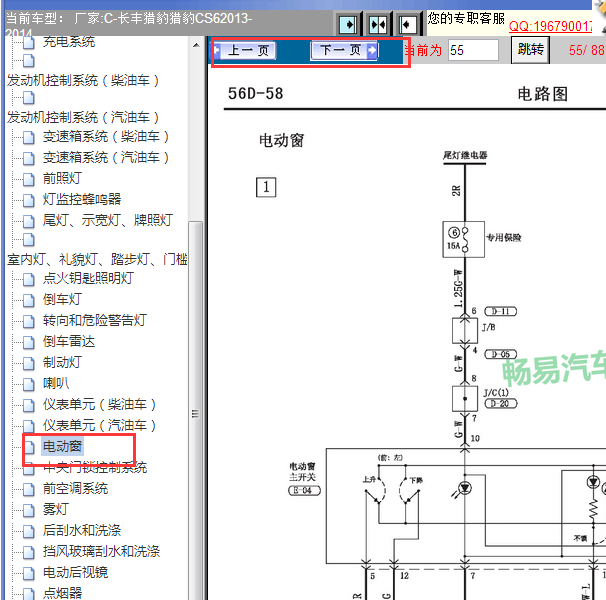Click the tree panel vertical scrollbar thumb
This screenshot has width=606, height=600.
pyautogui.click(x=196, y=414)
